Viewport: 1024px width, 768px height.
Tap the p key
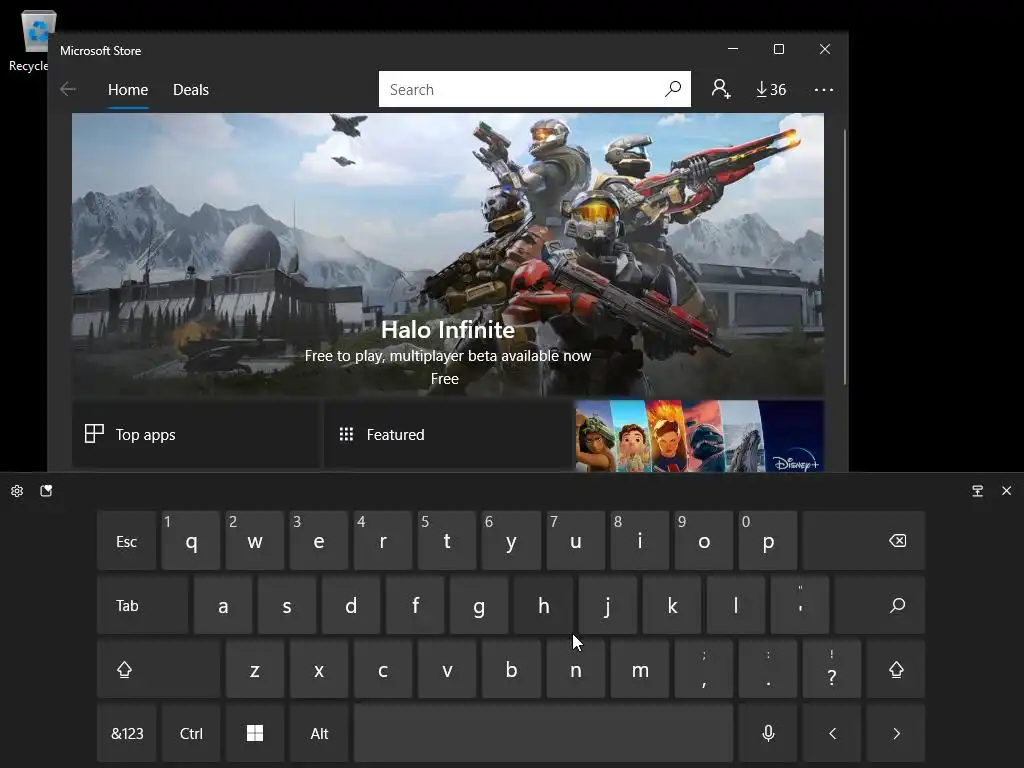tap(768, 541)
